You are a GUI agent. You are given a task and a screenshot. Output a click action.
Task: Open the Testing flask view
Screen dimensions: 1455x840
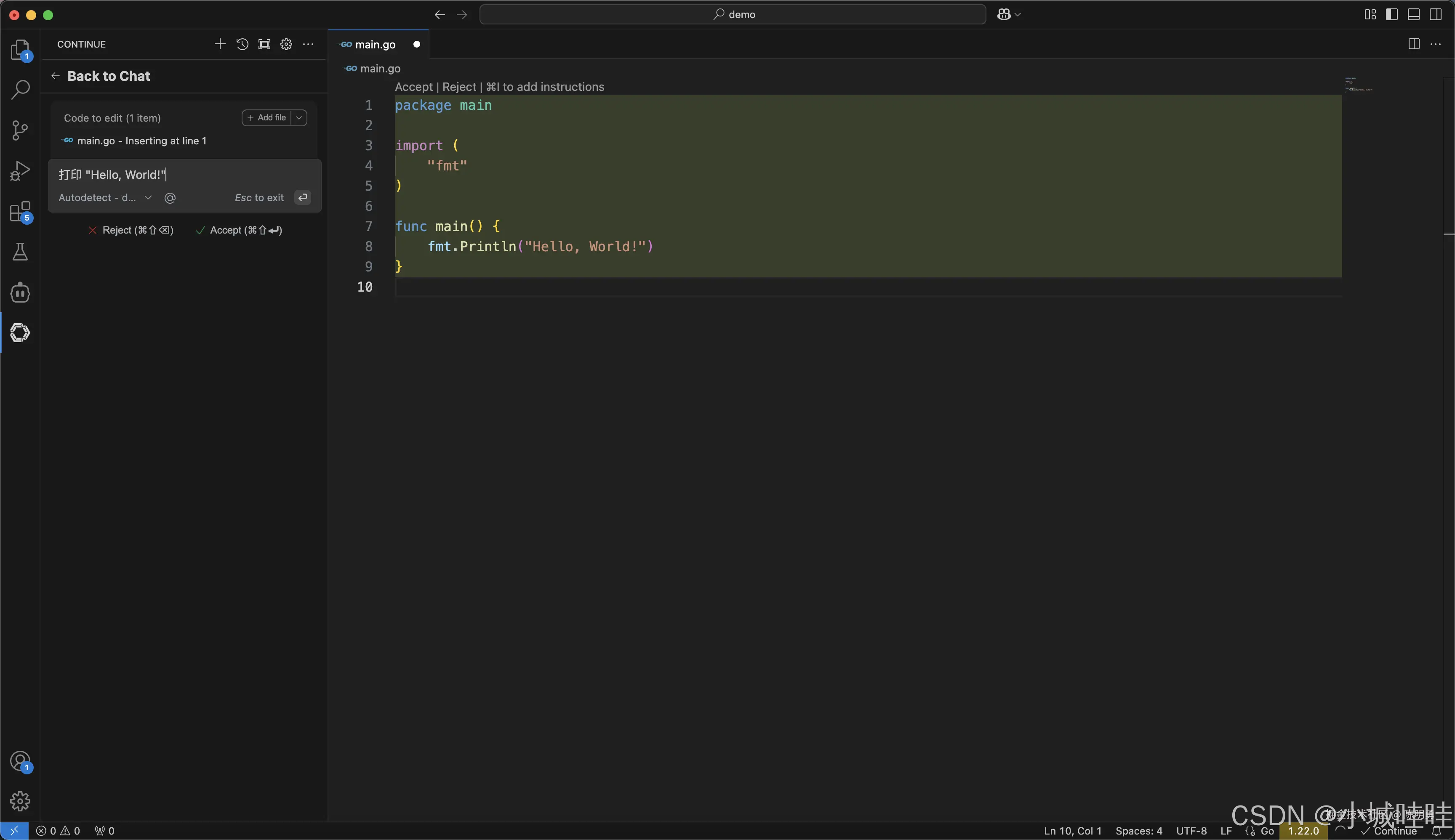[x=20, y=252]
